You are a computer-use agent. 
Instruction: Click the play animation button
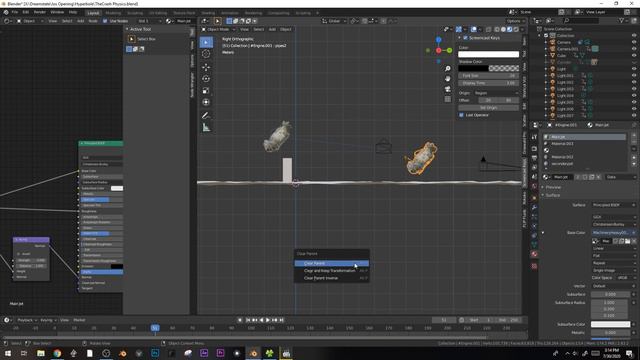tap(268, 320)
